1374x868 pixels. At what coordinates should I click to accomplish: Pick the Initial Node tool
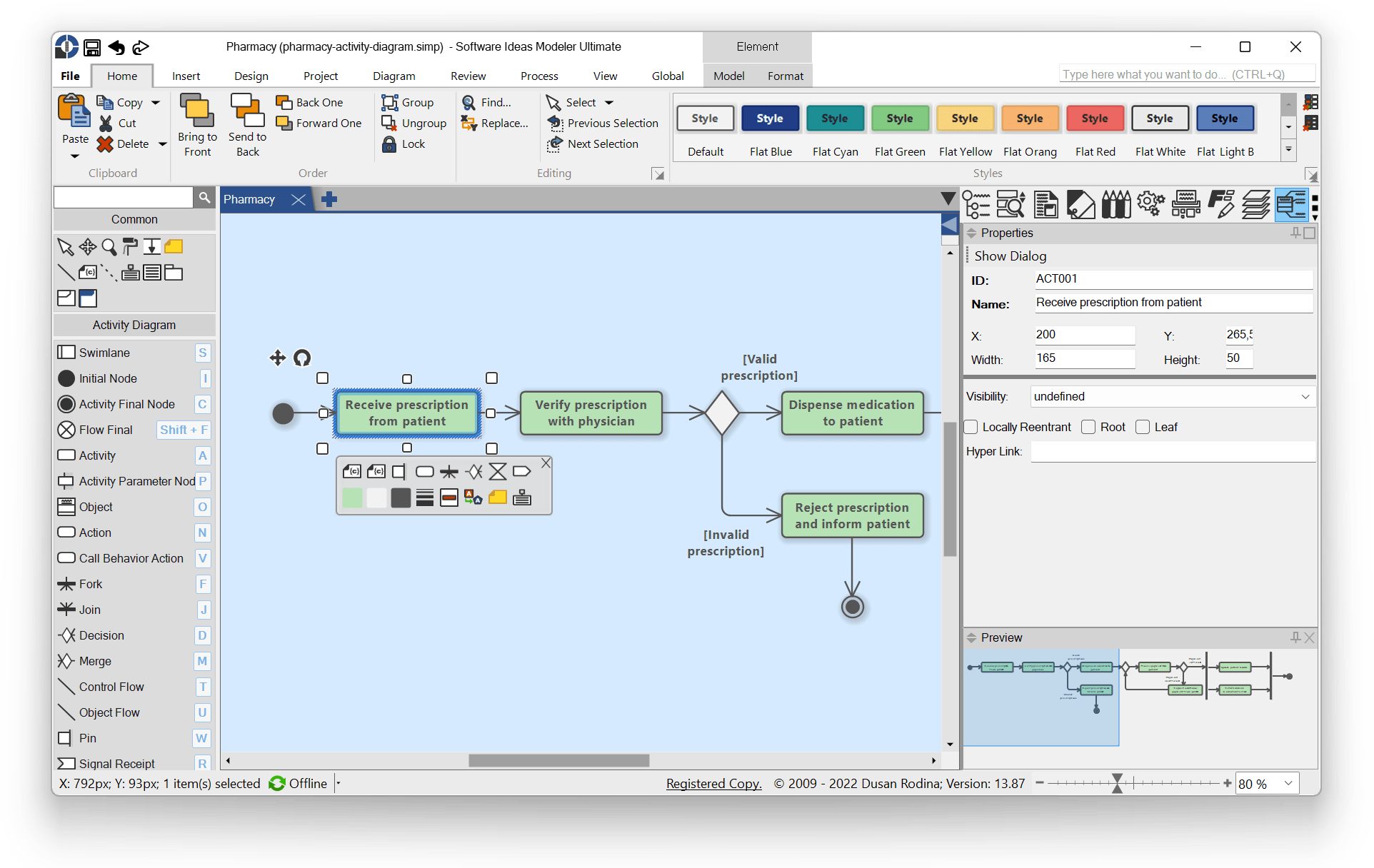107,378
